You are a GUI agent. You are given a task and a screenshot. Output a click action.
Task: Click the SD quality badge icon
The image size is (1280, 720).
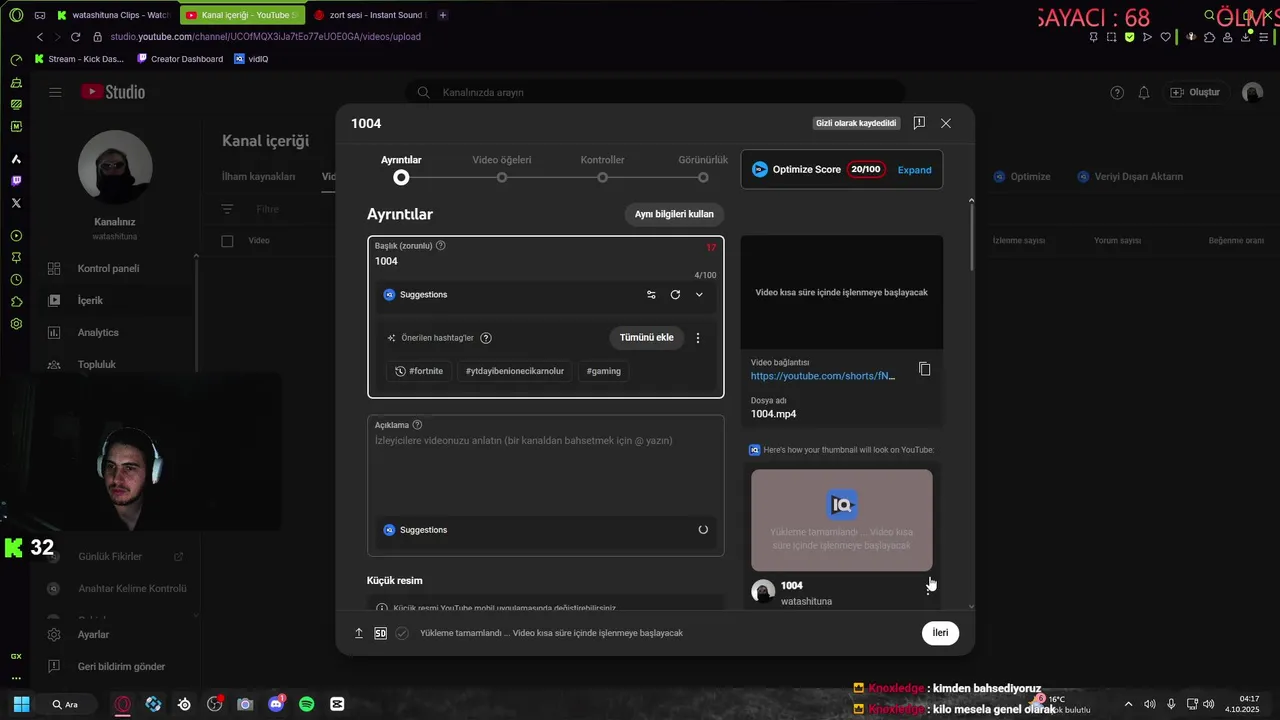coord(381,633)
